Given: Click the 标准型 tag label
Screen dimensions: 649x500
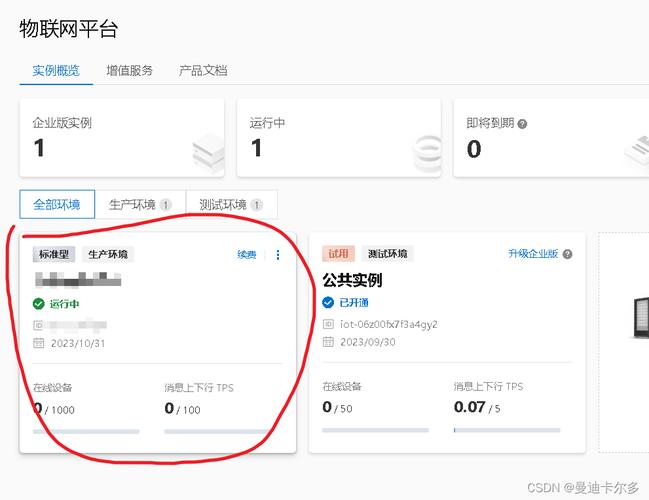Looking at the screenshot, I should [54, 254].
